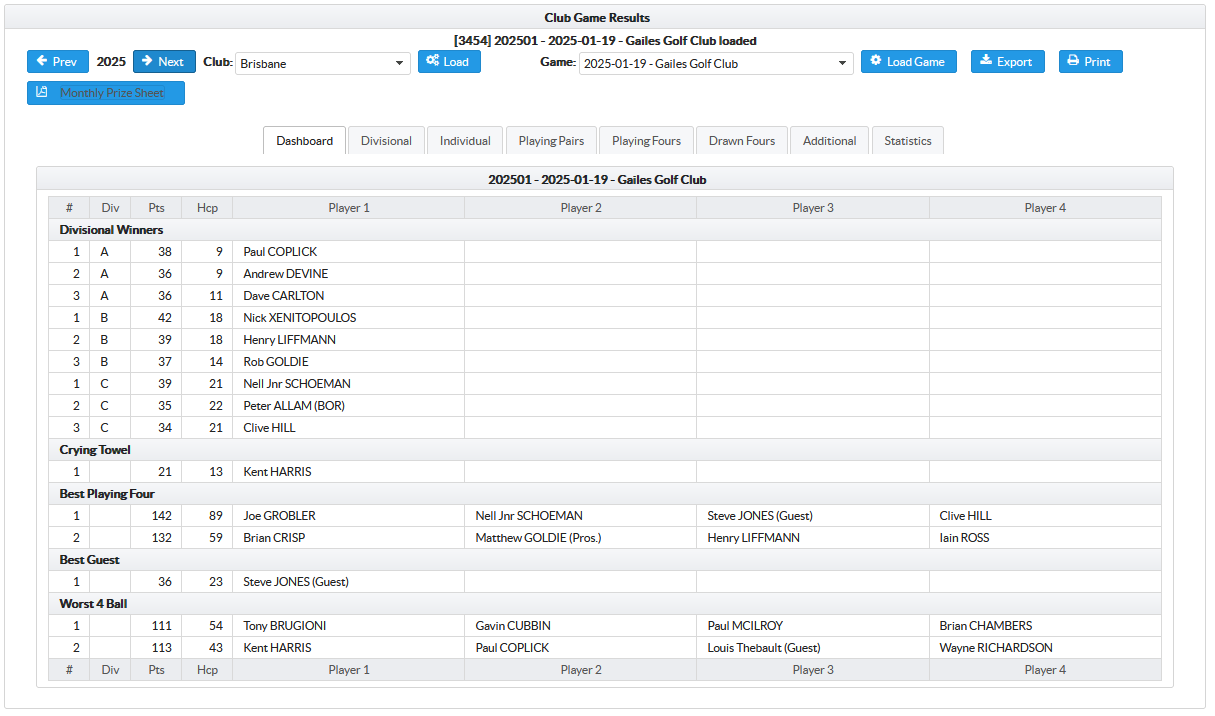Switch to the Divisional tab

[x=386, y=141]
